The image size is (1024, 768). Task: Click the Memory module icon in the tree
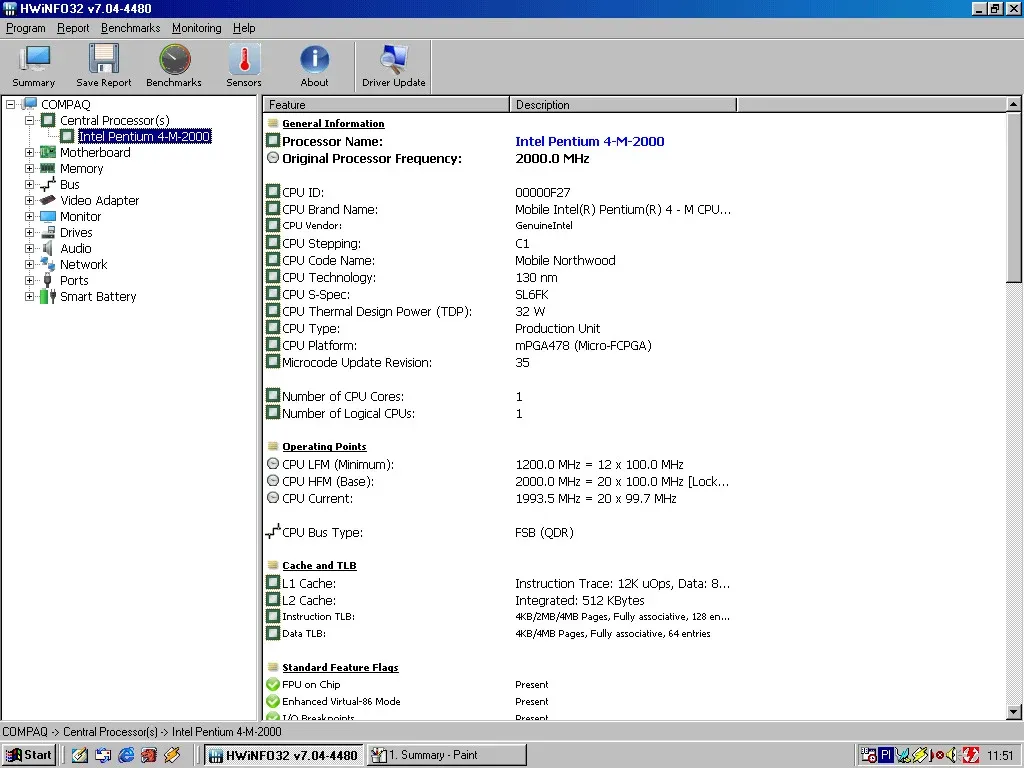click(x=48, y=168)
